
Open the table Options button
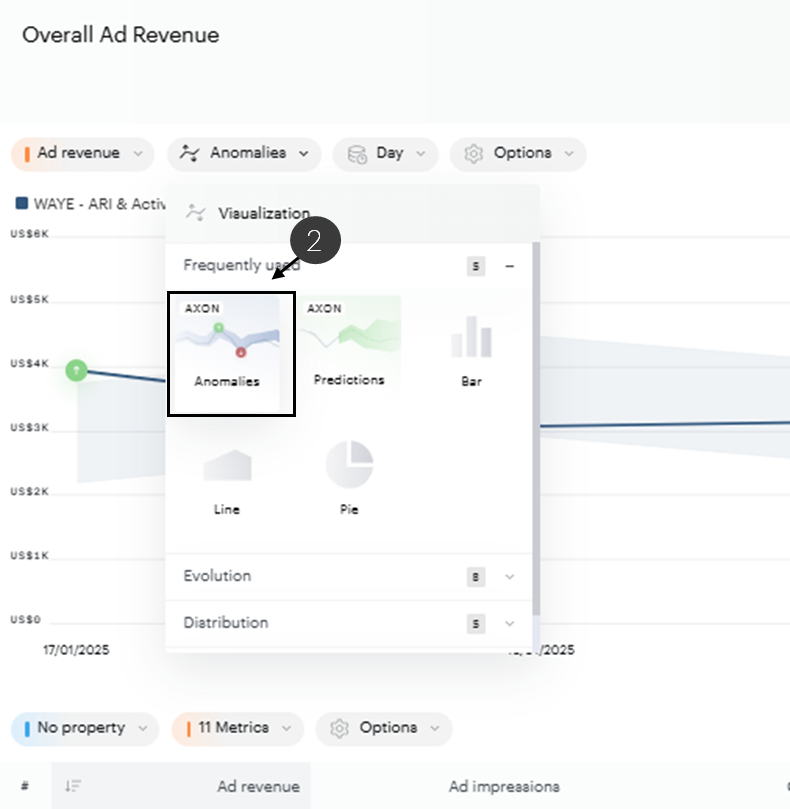click(x=384, y=728)
